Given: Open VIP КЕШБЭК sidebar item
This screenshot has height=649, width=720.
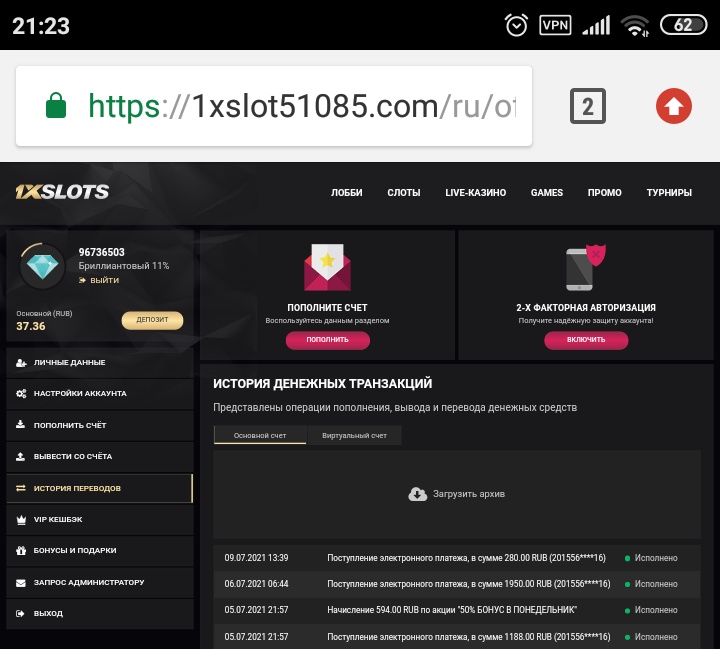Looking at the screenshot, I should click(x=100, y=519).
